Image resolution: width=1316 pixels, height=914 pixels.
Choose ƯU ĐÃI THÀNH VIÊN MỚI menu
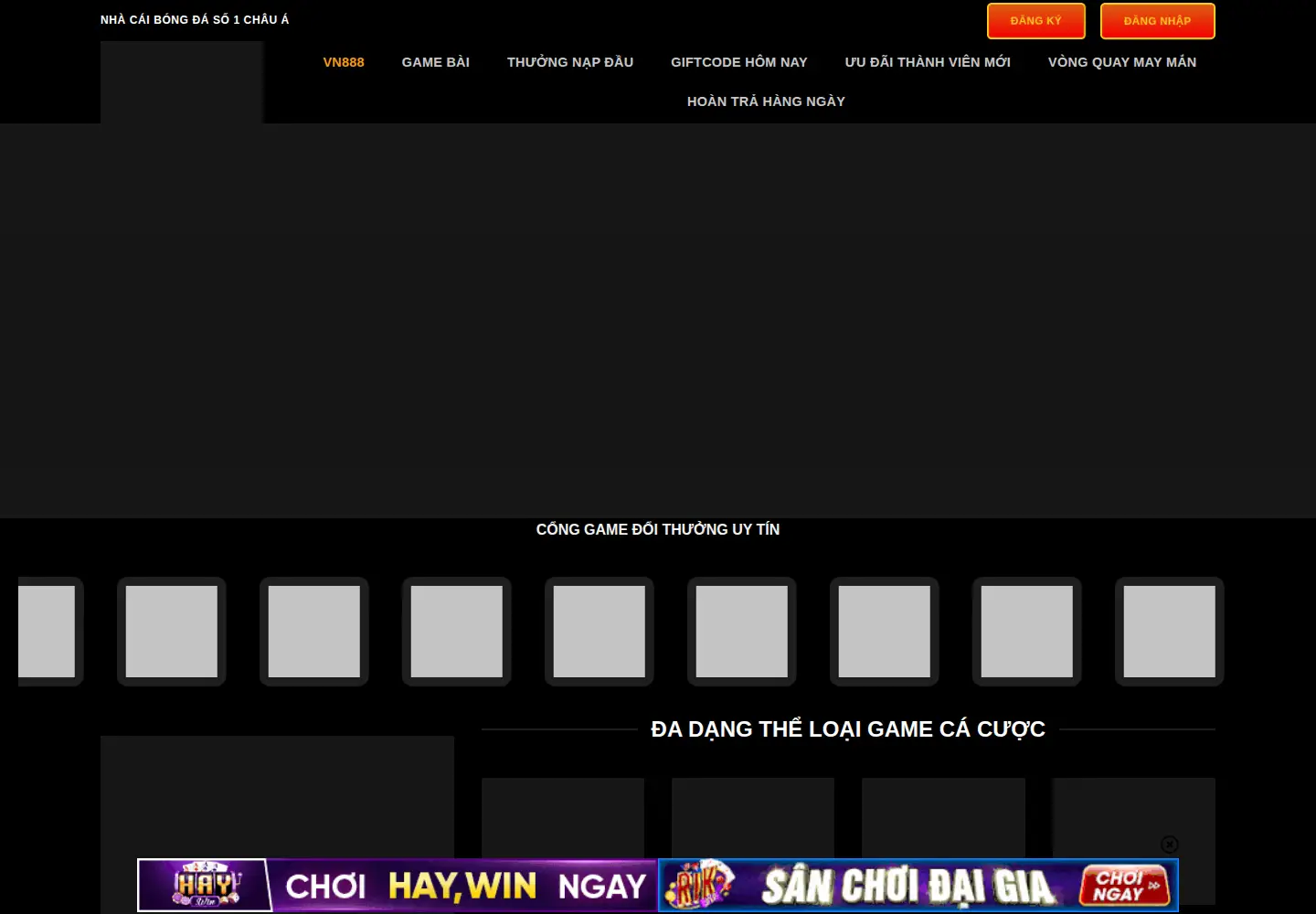928,62
